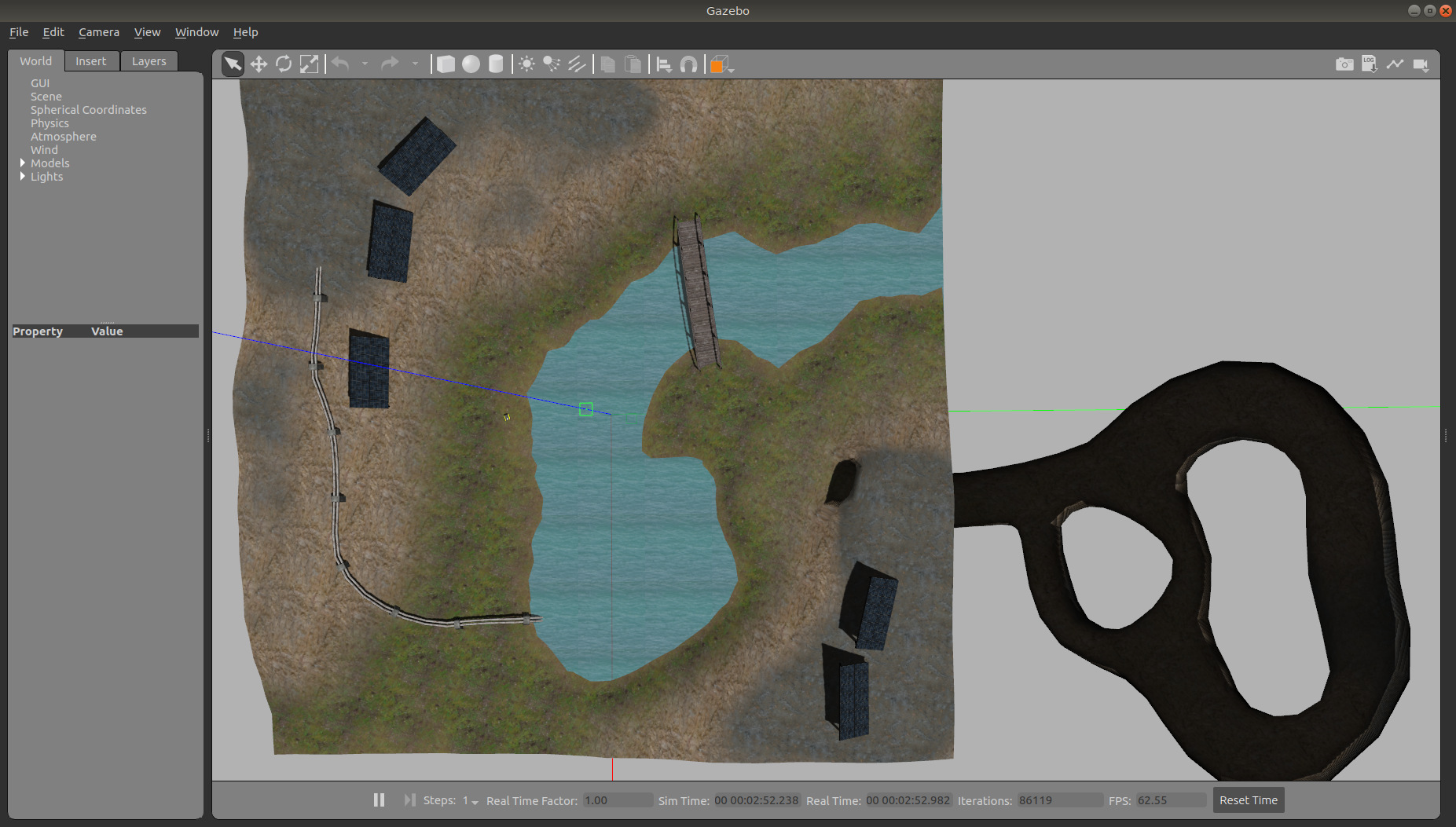1456x827 pixels.
Task: Take a screenshot with camera icon
Action: (1344, 64)
